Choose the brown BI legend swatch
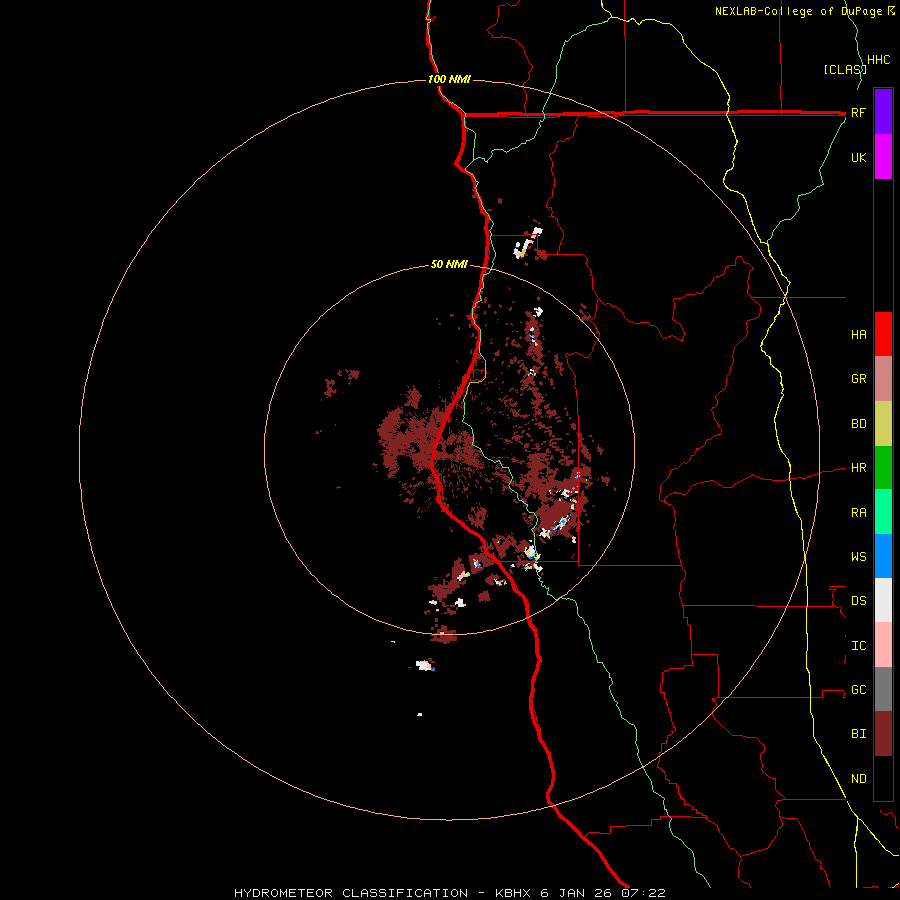 click(883, 734)
